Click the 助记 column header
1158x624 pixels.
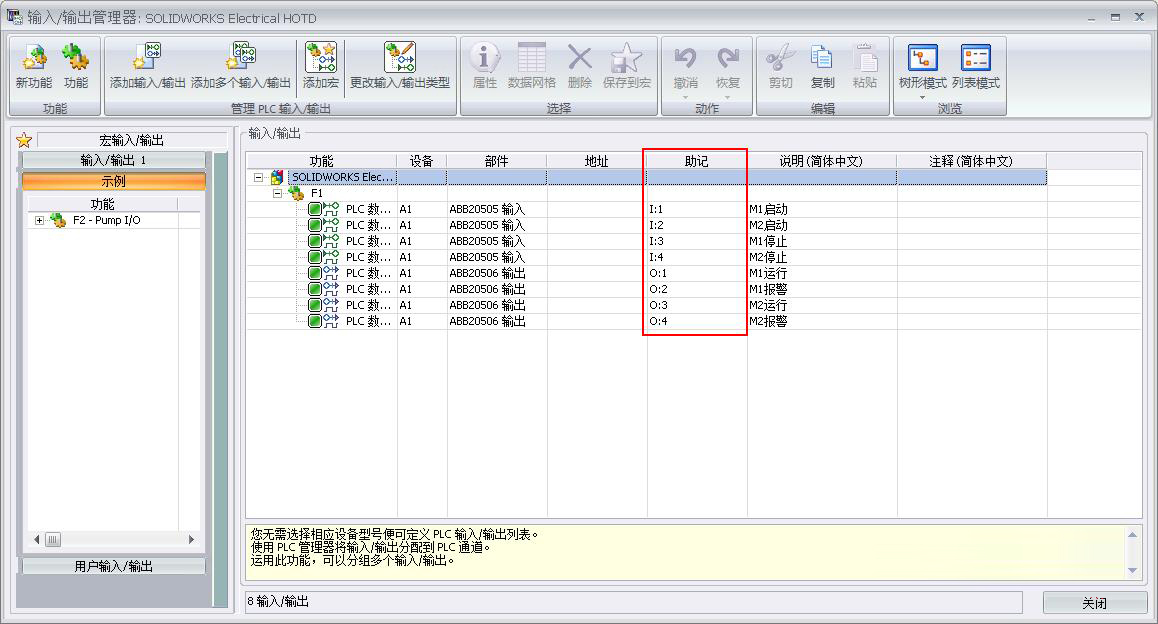(696, 161)
